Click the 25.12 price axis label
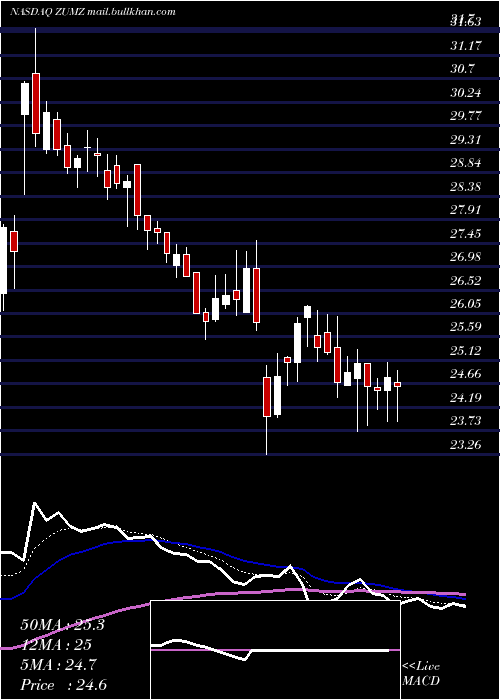The height and width of the screenshot is (700, 500). pos(466,351)
